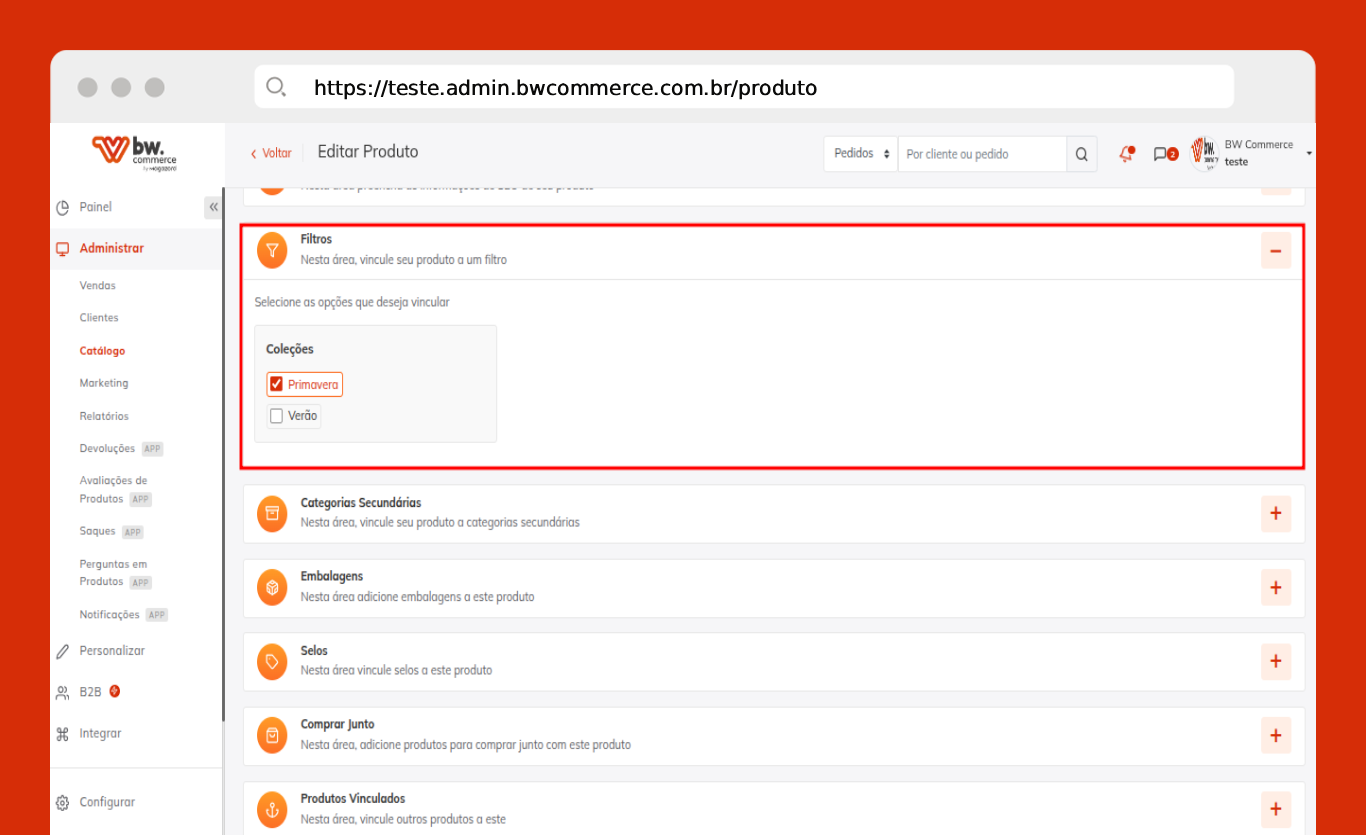The width and height of the screenshot is (1366, 835).
Task: Select Marketing in the sidebar menu
Action: point(104,383)
